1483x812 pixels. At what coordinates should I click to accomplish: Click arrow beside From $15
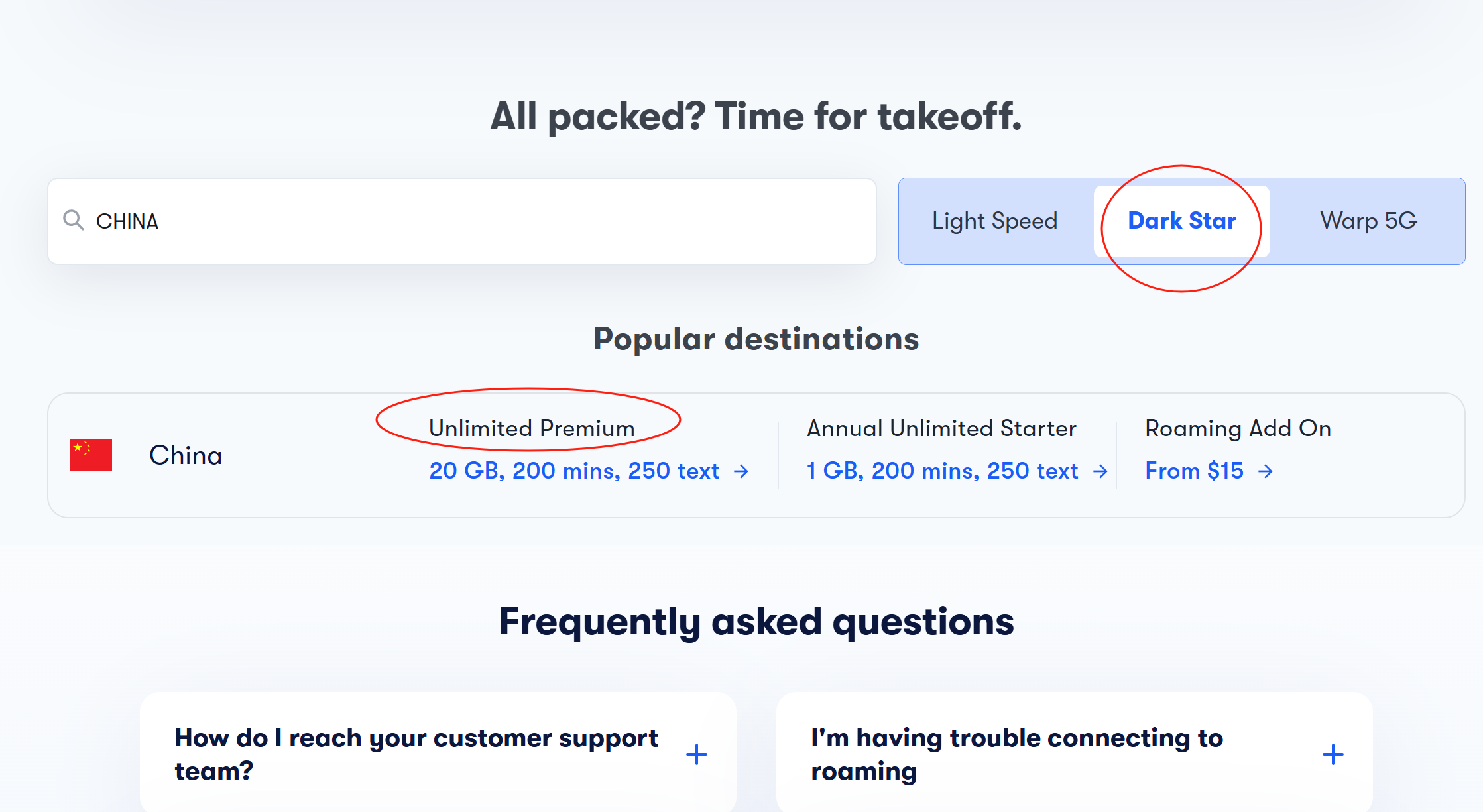[x=1266, y=471]
